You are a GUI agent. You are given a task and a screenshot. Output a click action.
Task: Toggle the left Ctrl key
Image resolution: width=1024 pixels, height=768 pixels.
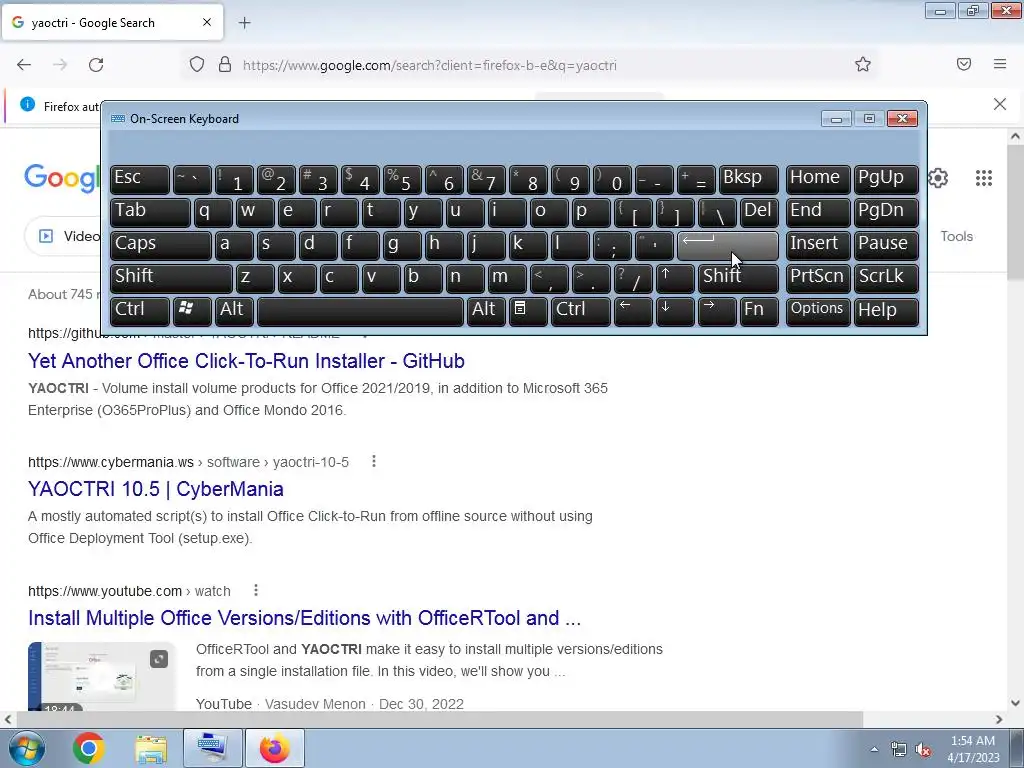[140, 311]
